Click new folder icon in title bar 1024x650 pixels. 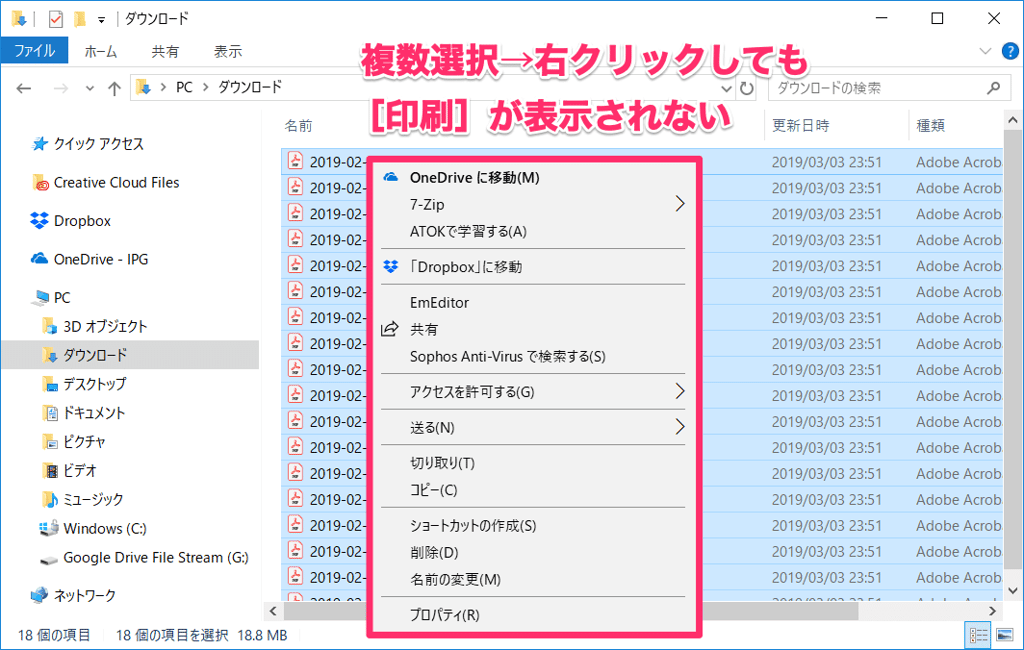(x=80, y=19)
